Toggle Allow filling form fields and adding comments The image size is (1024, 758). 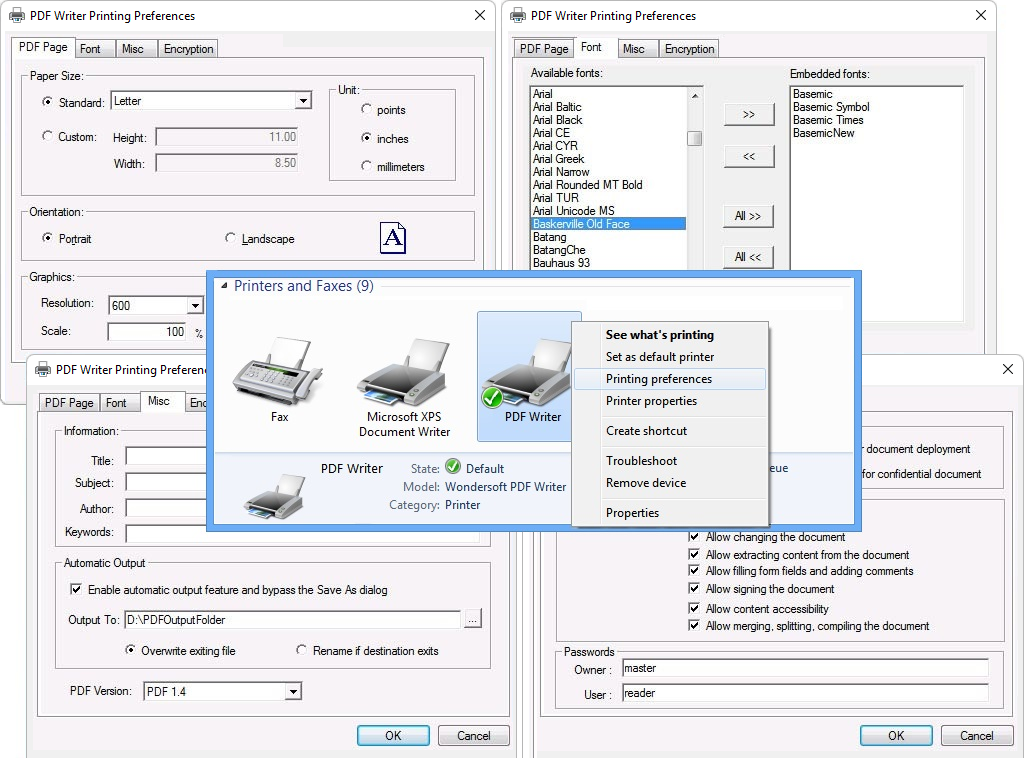tap(694, 570)
